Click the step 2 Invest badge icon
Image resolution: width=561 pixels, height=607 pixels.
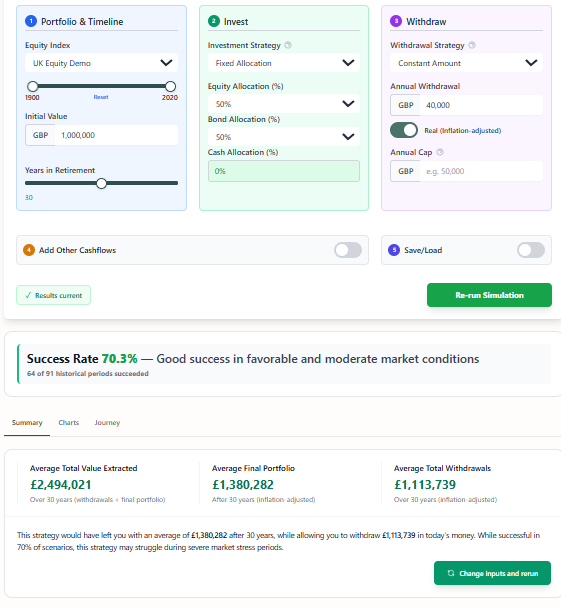coord(214,21)
